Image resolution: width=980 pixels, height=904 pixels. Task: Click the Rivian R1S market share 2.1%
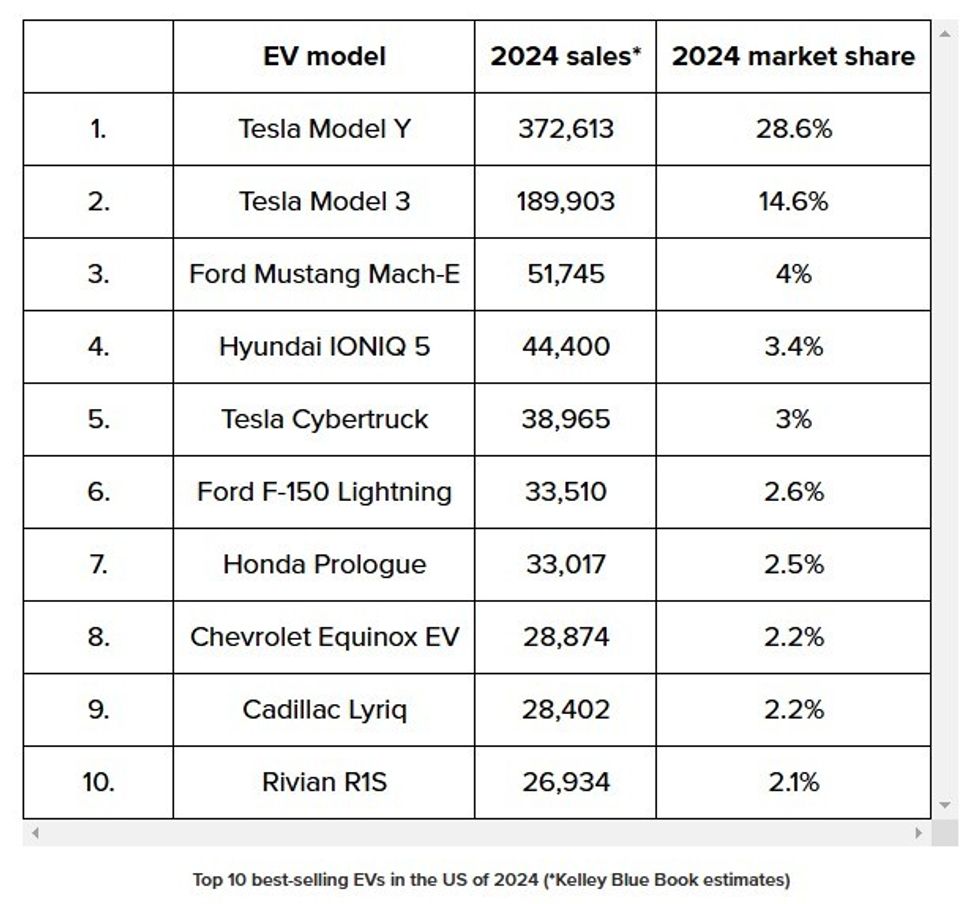pyautogui.click(x=793, y=782)
